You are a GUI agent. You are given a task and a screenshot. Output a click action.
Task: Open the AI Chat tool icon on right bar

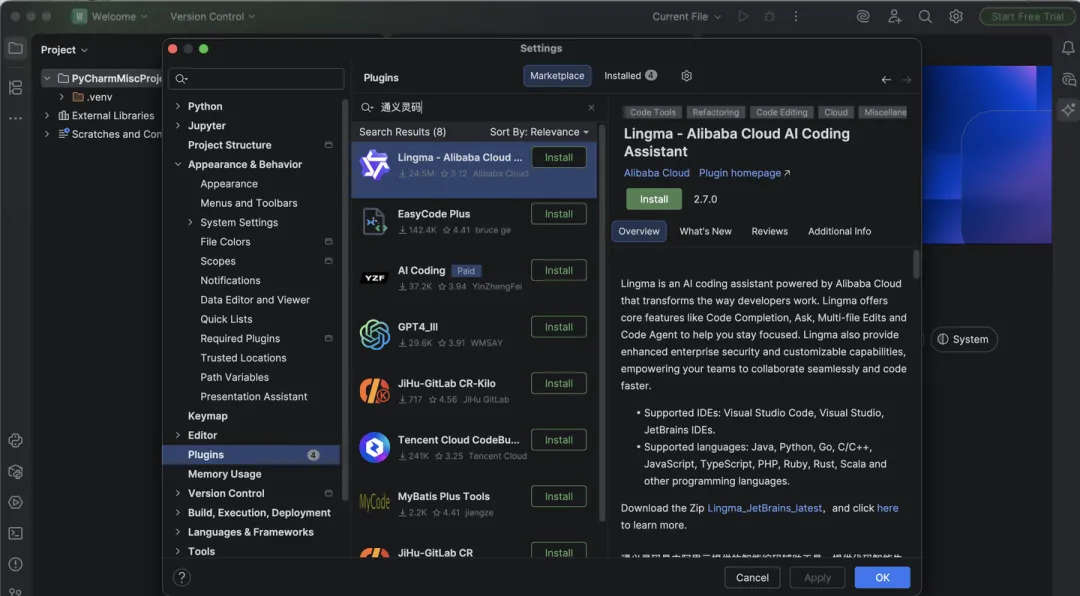pos(1068,79)
